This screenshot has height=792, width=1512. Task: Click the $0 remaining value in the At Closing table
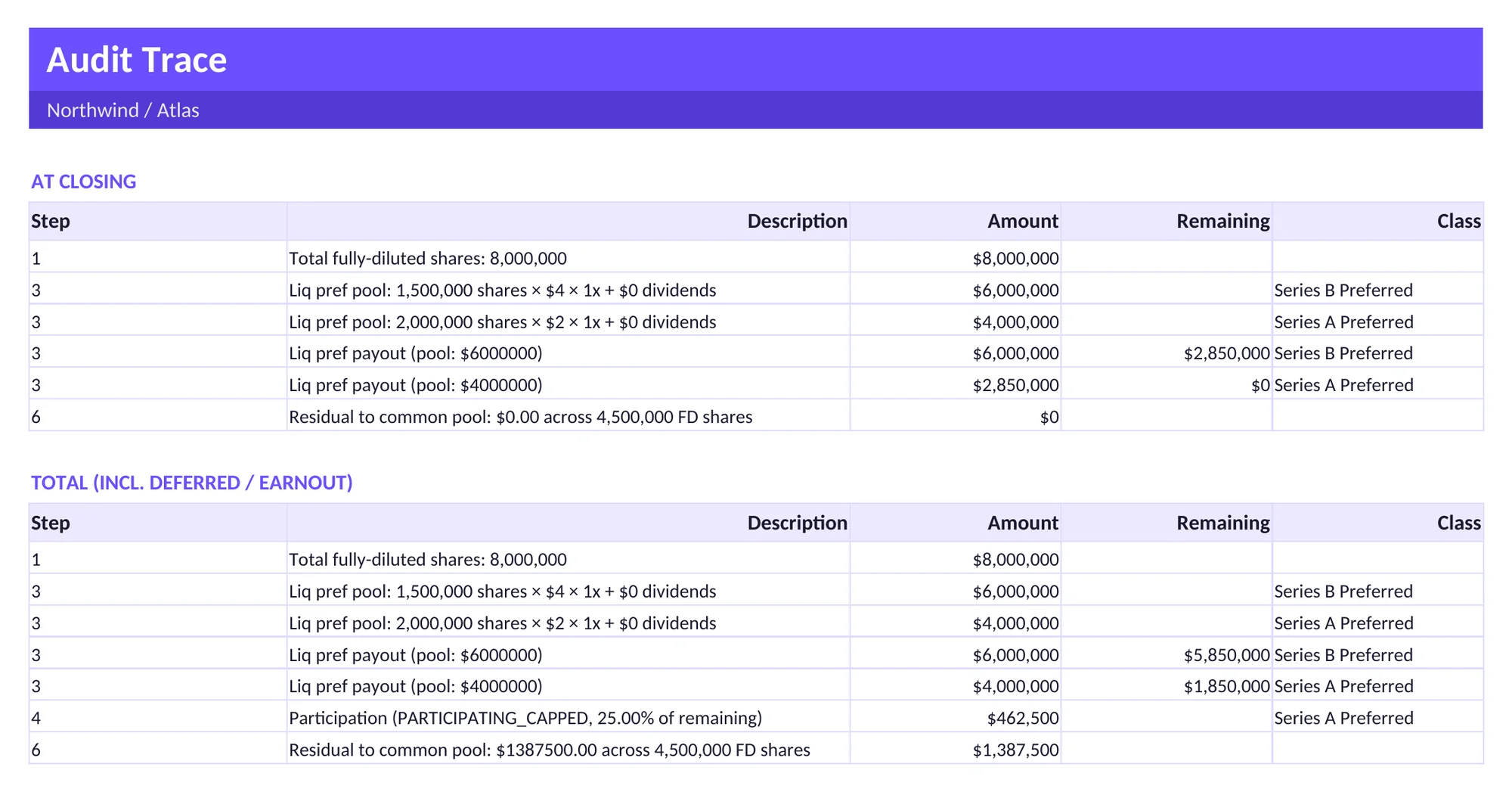pos(1260,385)
